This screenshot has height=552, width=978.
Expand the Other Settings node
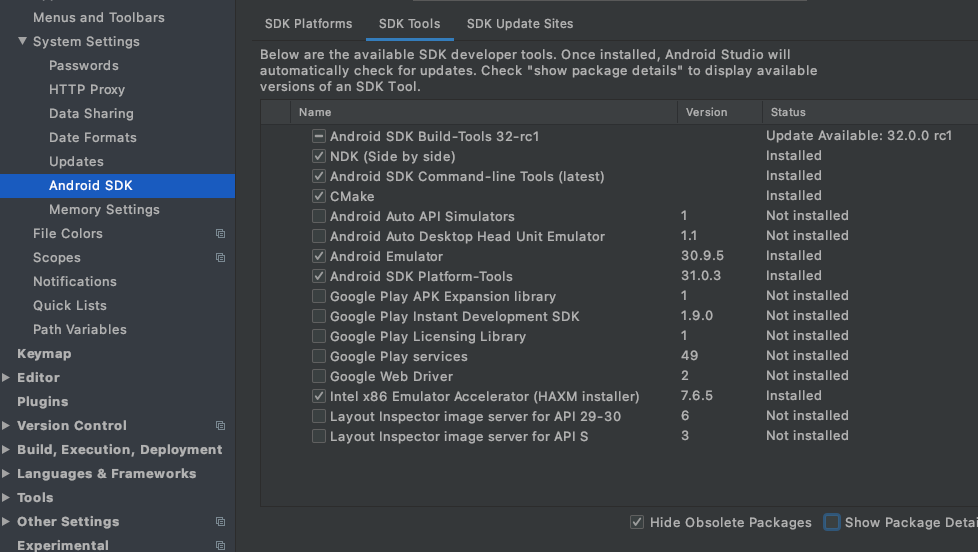pos(6,521)
